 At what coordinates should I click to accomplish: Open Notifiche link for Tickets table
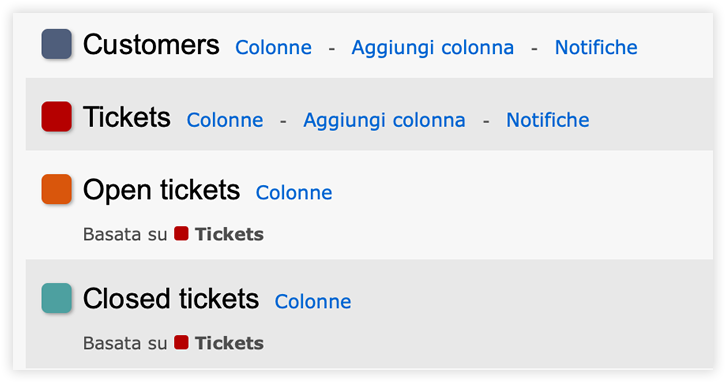[548, 120]
